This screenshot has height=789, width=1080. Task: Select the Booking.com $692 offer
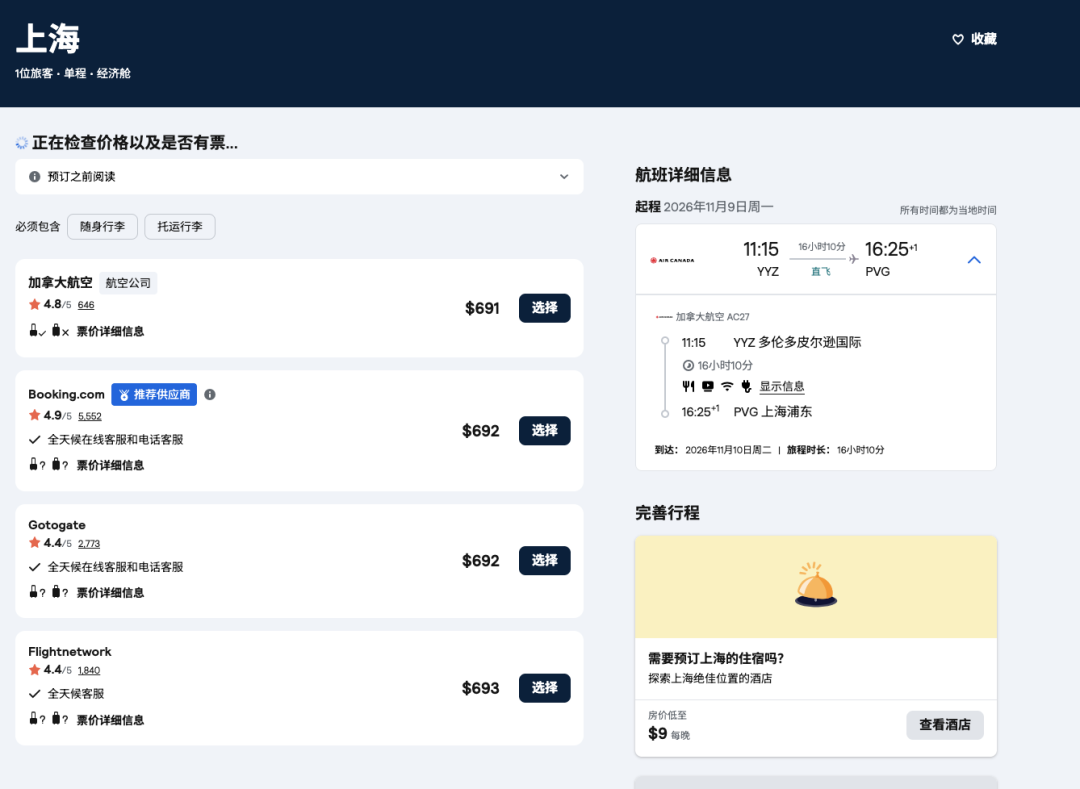(544, 431)
